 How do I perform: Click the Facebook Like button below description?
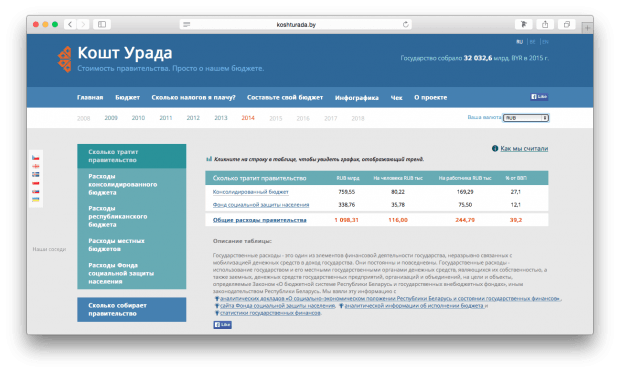click(x=223, y=325)
